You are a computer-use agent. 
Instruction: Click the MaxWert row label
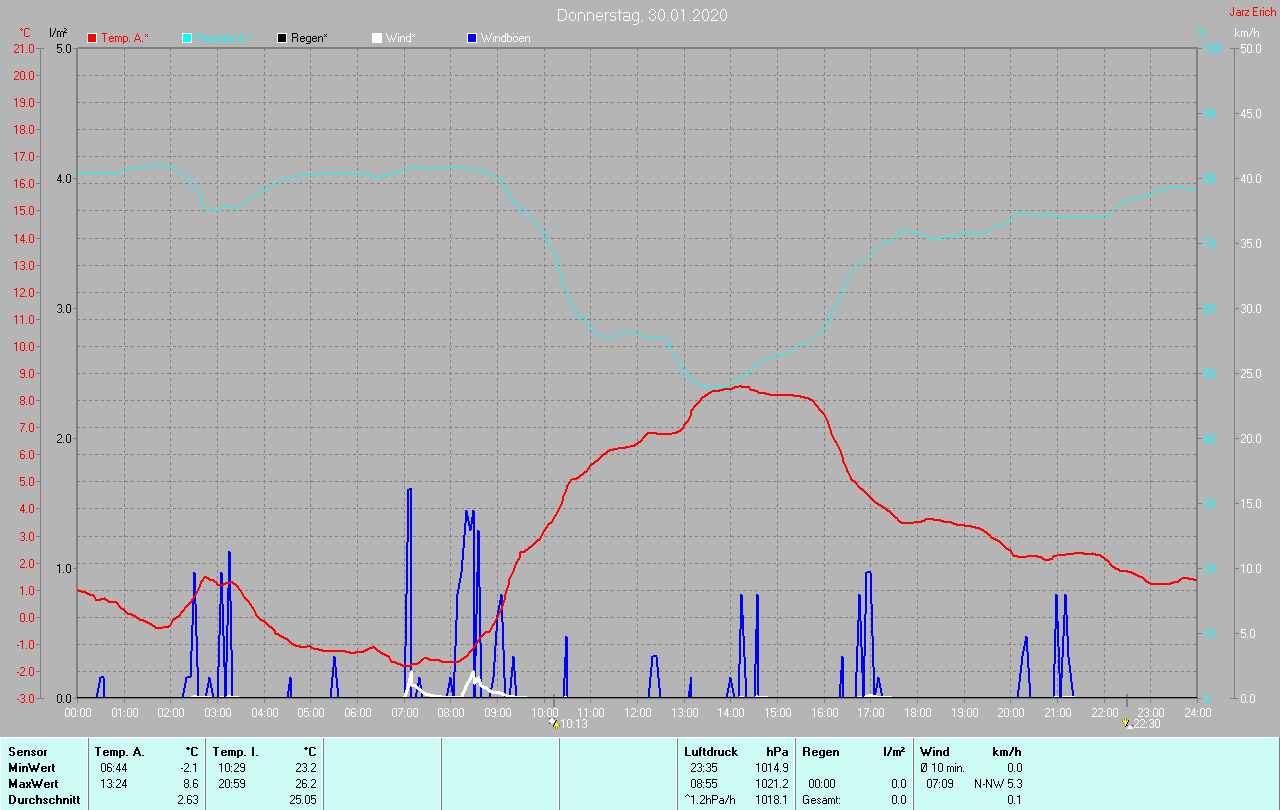[33, 783]
